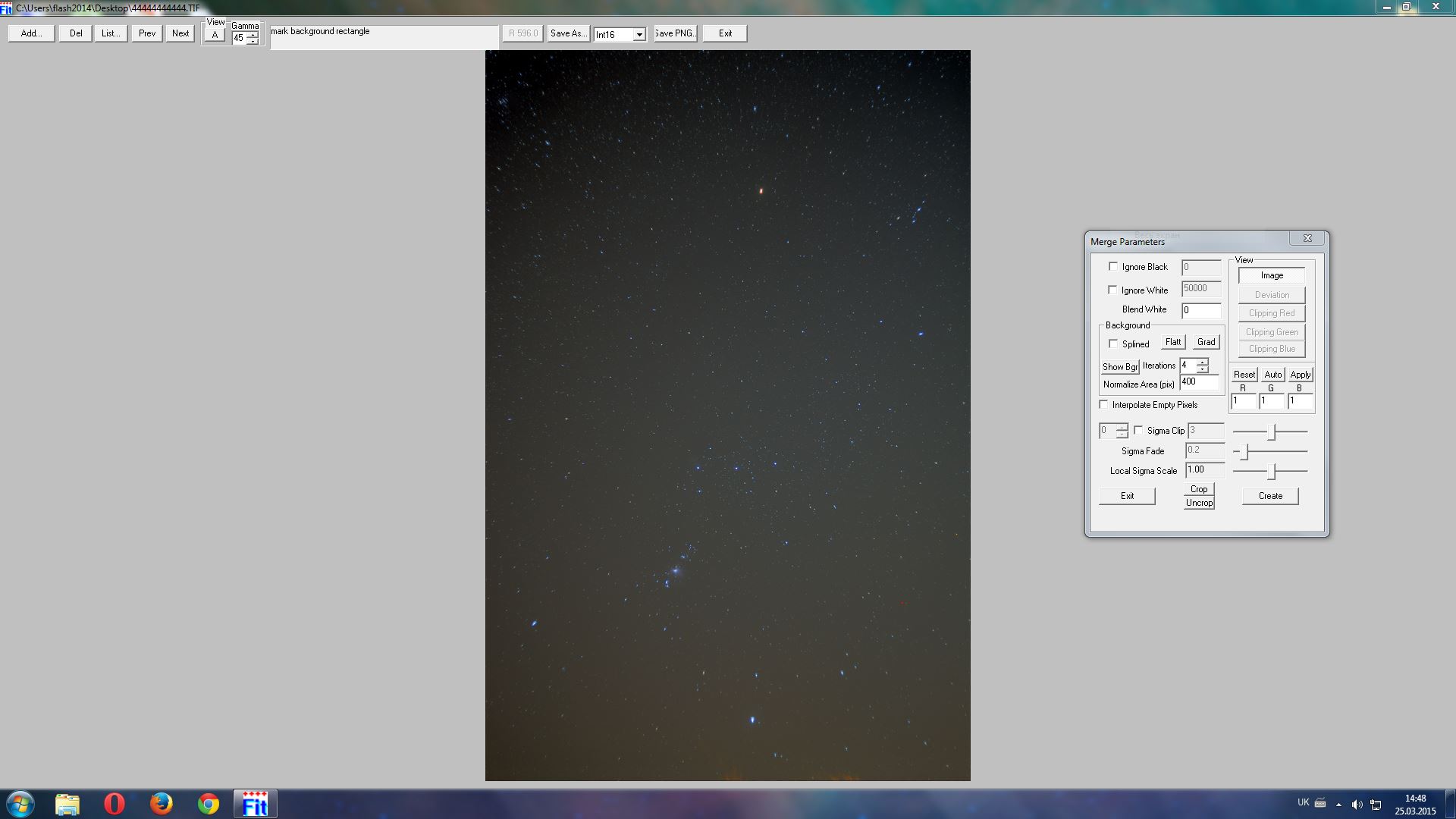Click the volume speaker tray icon

1357,805
